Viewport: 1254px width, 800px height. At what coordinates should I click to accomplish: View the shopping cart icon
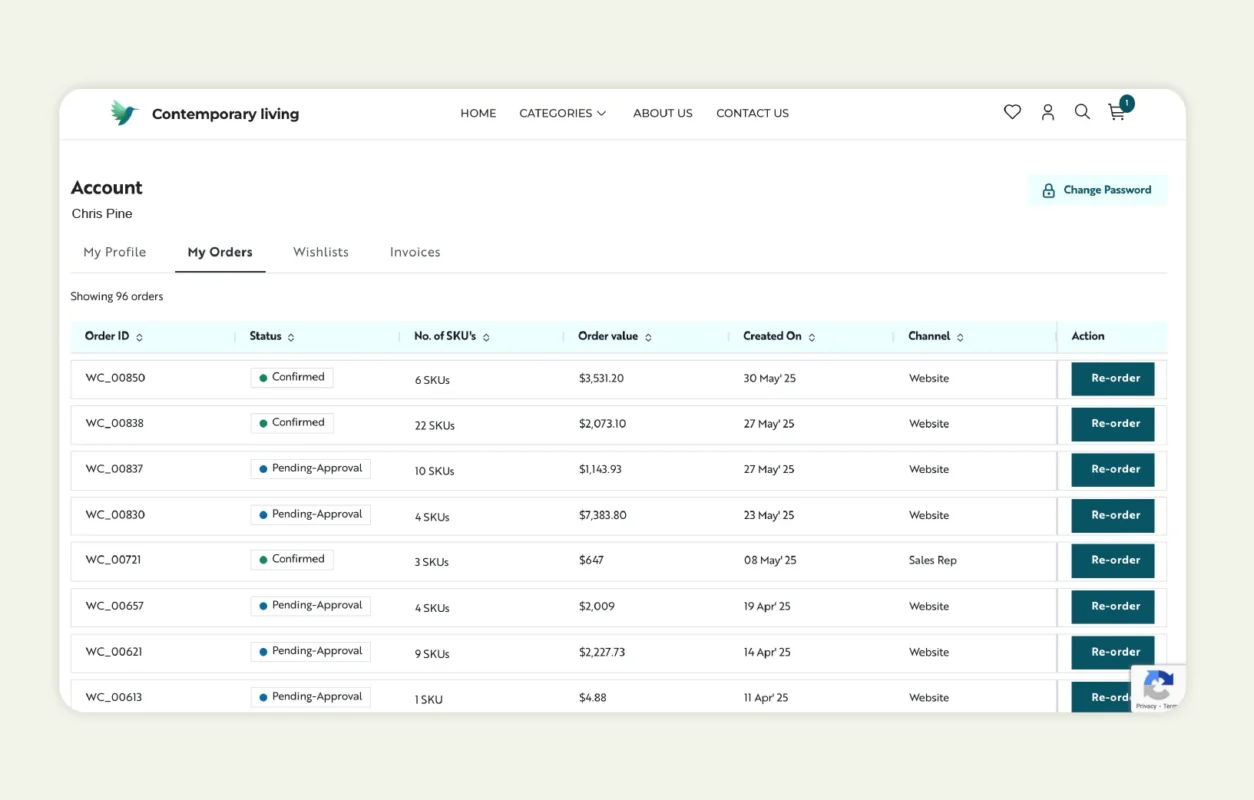[1117, 113]
